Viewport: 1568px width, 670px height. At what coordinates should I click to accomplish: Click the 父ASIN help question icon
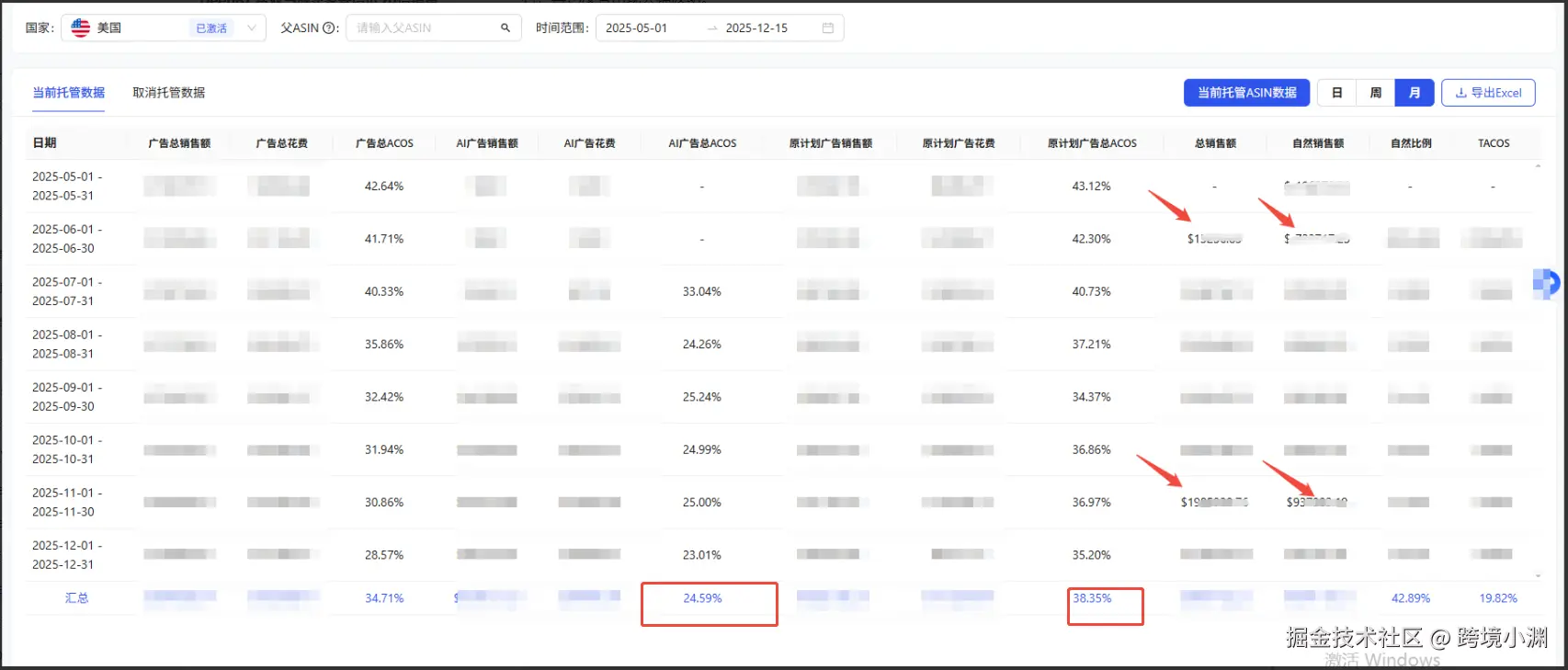(x=329, y=28)
